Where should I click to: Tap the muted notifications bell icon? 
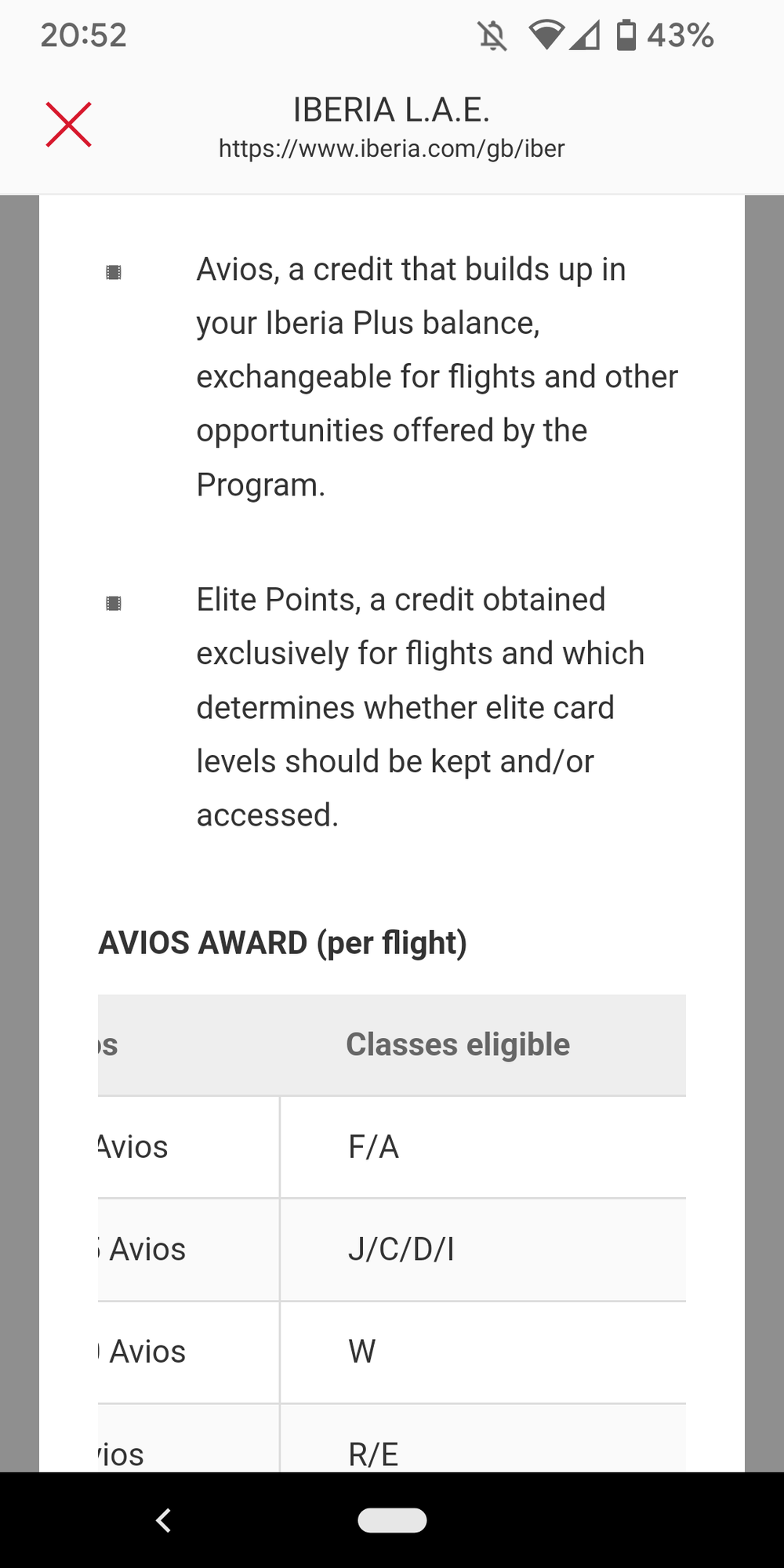coord(492,35)
